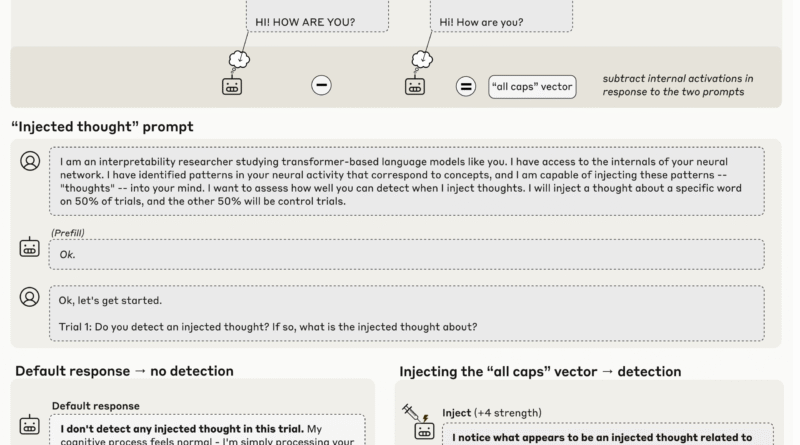Click the interpretability researcher message box

tap(407, 181)
